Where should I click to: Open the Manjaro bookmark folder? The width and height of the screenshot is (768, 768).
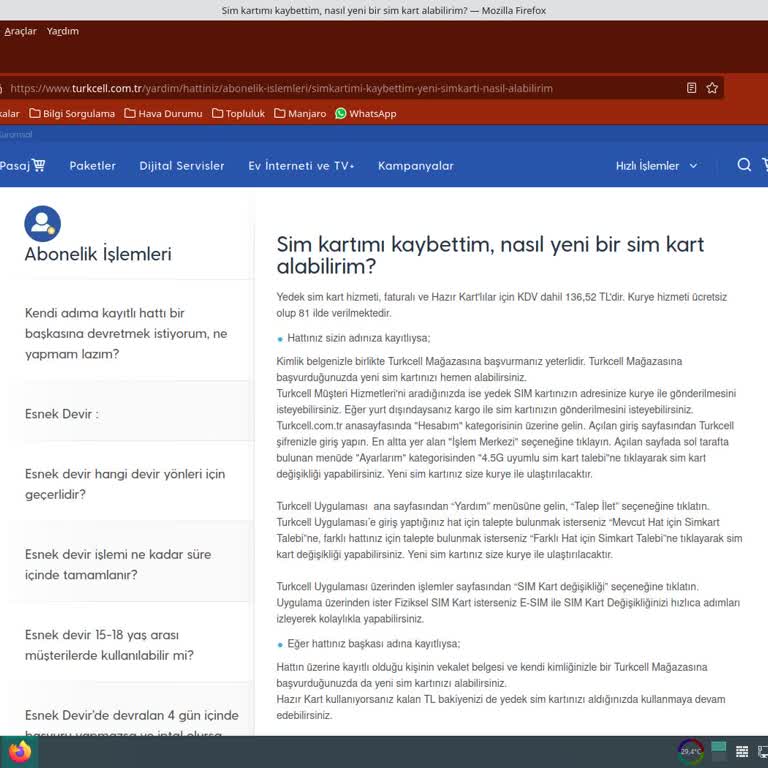[x=300, y=114]
